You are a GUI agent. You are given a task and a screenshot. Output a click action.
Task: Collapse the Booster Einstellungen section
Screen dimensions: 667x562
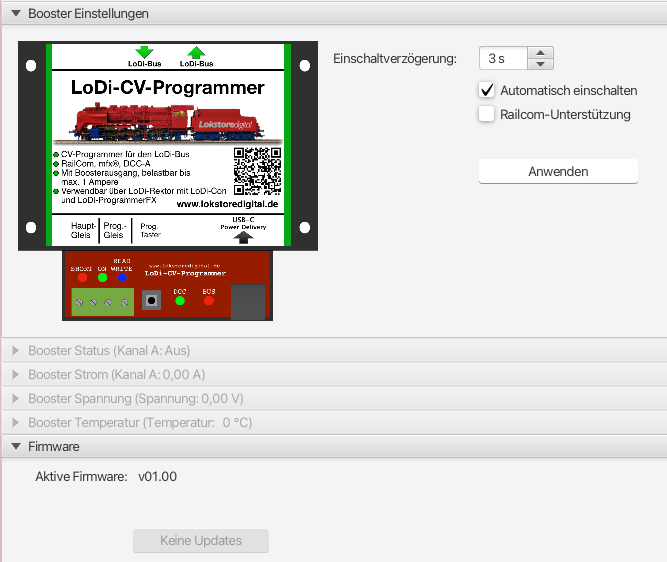tap(16, 14)
